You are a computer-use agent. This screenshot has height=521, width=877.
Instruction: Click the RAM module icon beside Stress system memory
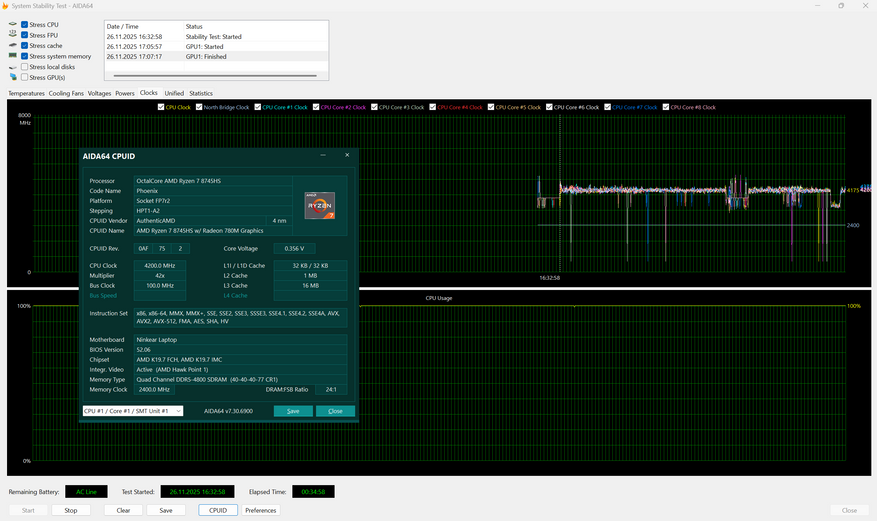click(13, 56)
